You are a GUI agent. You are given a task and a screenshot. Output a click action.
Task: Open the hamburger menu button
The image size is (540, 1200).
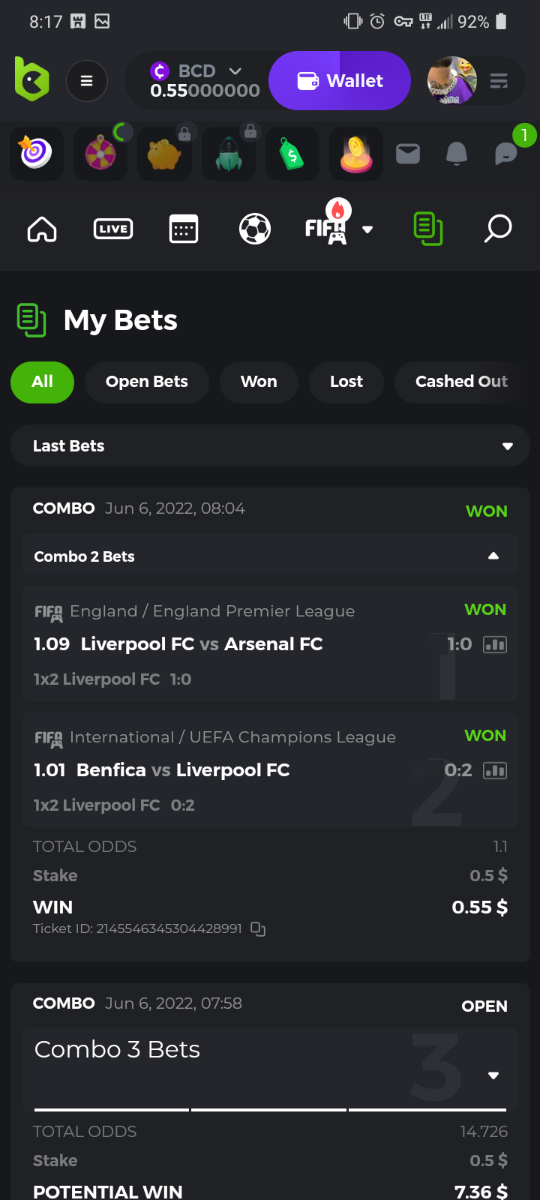[87, 80]
